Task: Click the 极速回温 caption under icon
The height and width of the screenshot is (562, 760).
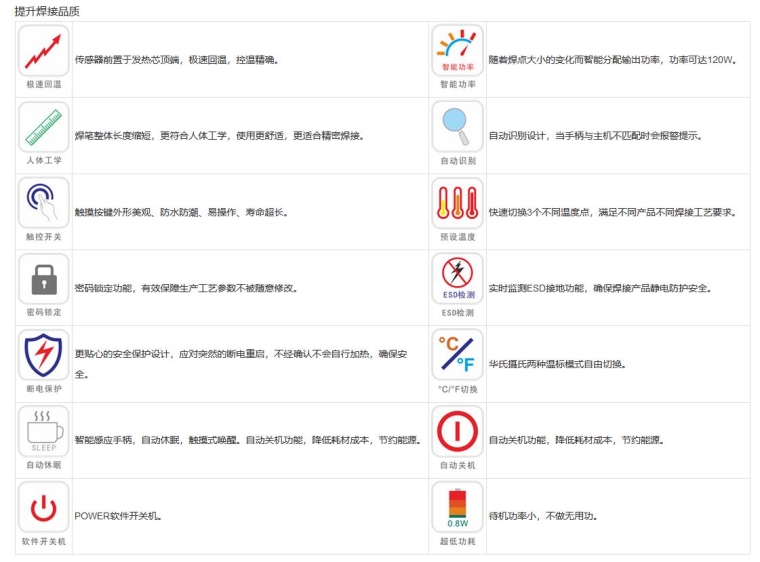Action: 44,84
